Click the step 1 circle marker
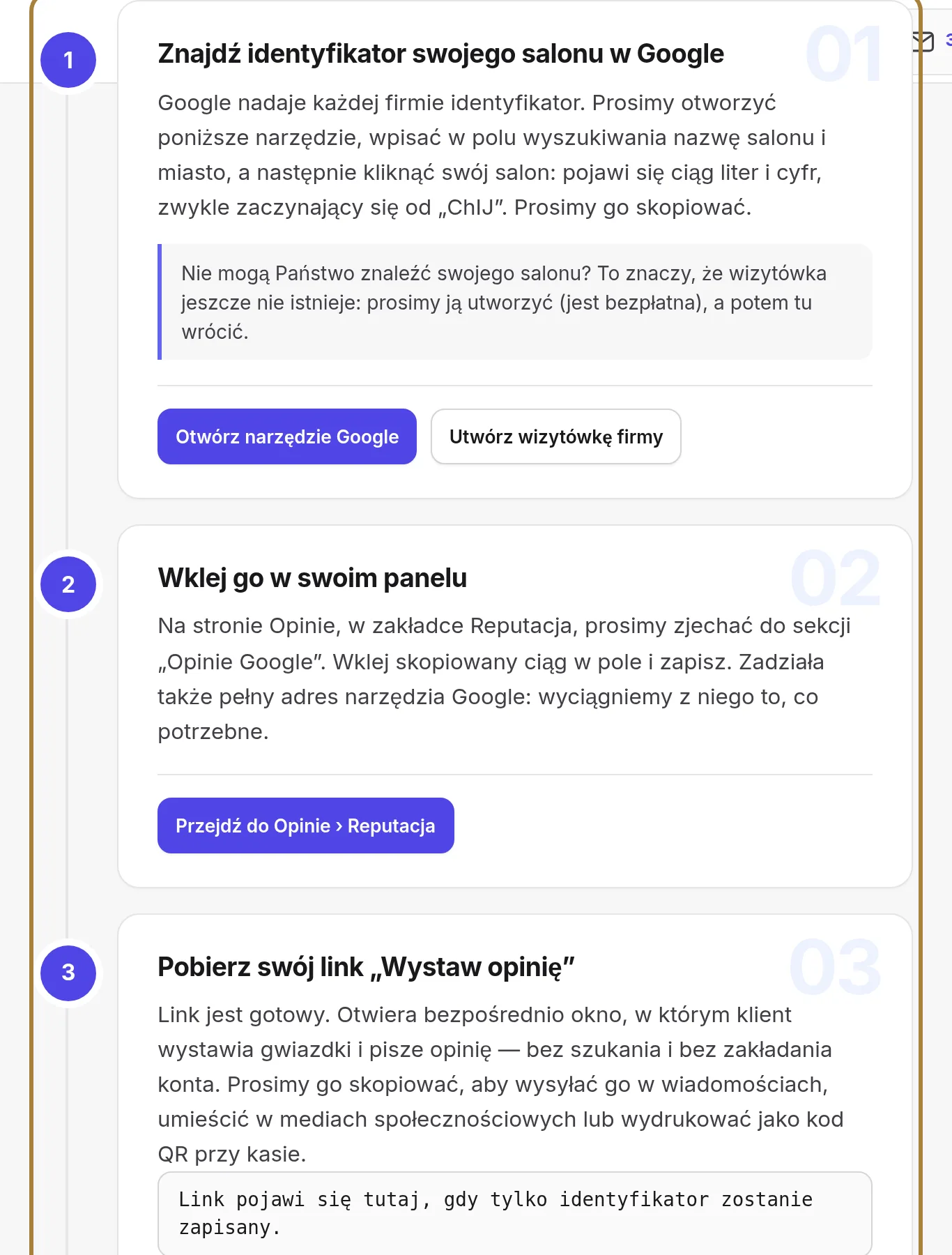Viewport: 952px width, 1255px height. tap(68, 60)
